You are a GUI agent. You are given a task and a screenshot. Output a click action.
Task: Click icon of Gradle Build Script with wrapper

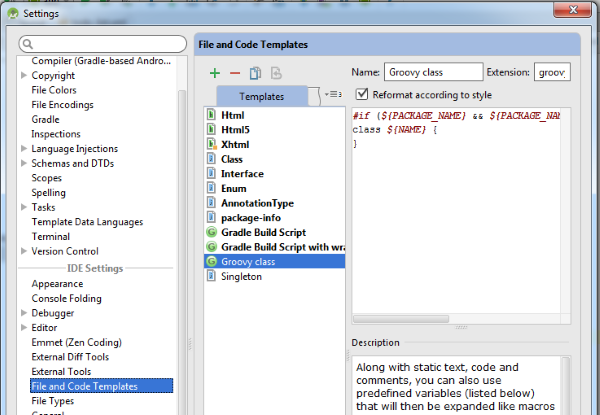click(x=211, y=247)
